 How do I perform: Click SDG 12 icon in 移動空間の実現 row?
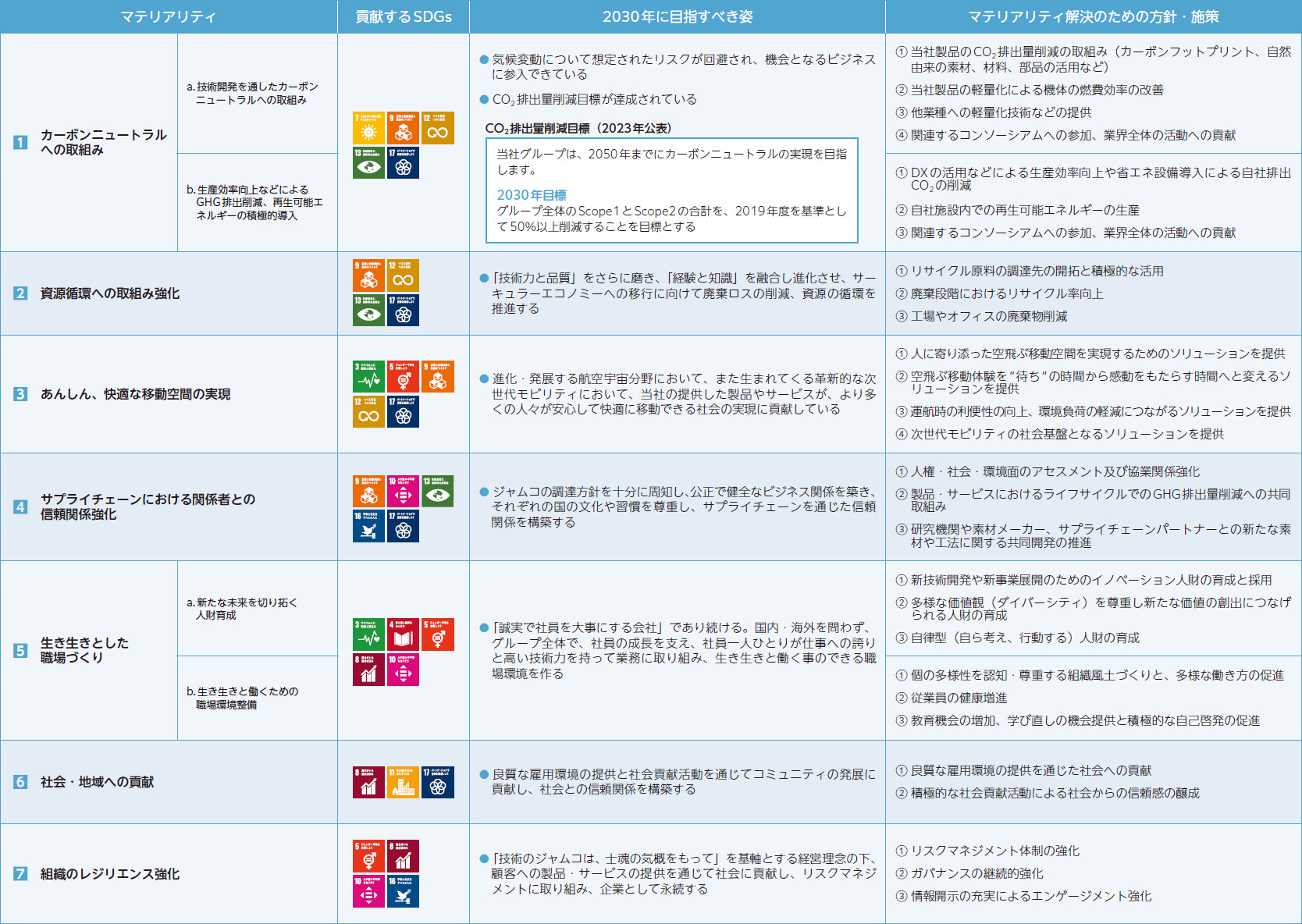point(368,411)
